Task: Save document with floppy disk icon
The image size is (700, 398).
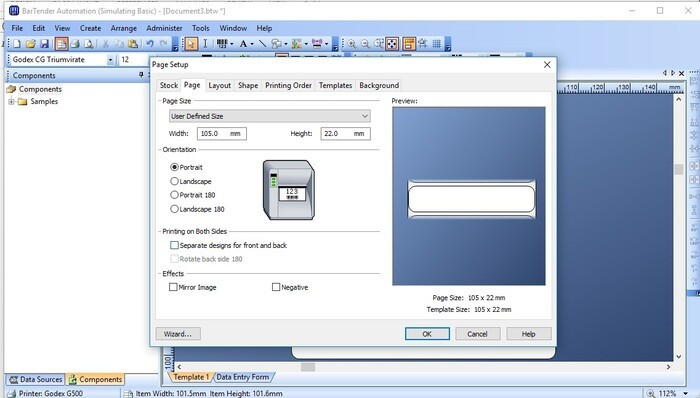Action: point(44,44)
